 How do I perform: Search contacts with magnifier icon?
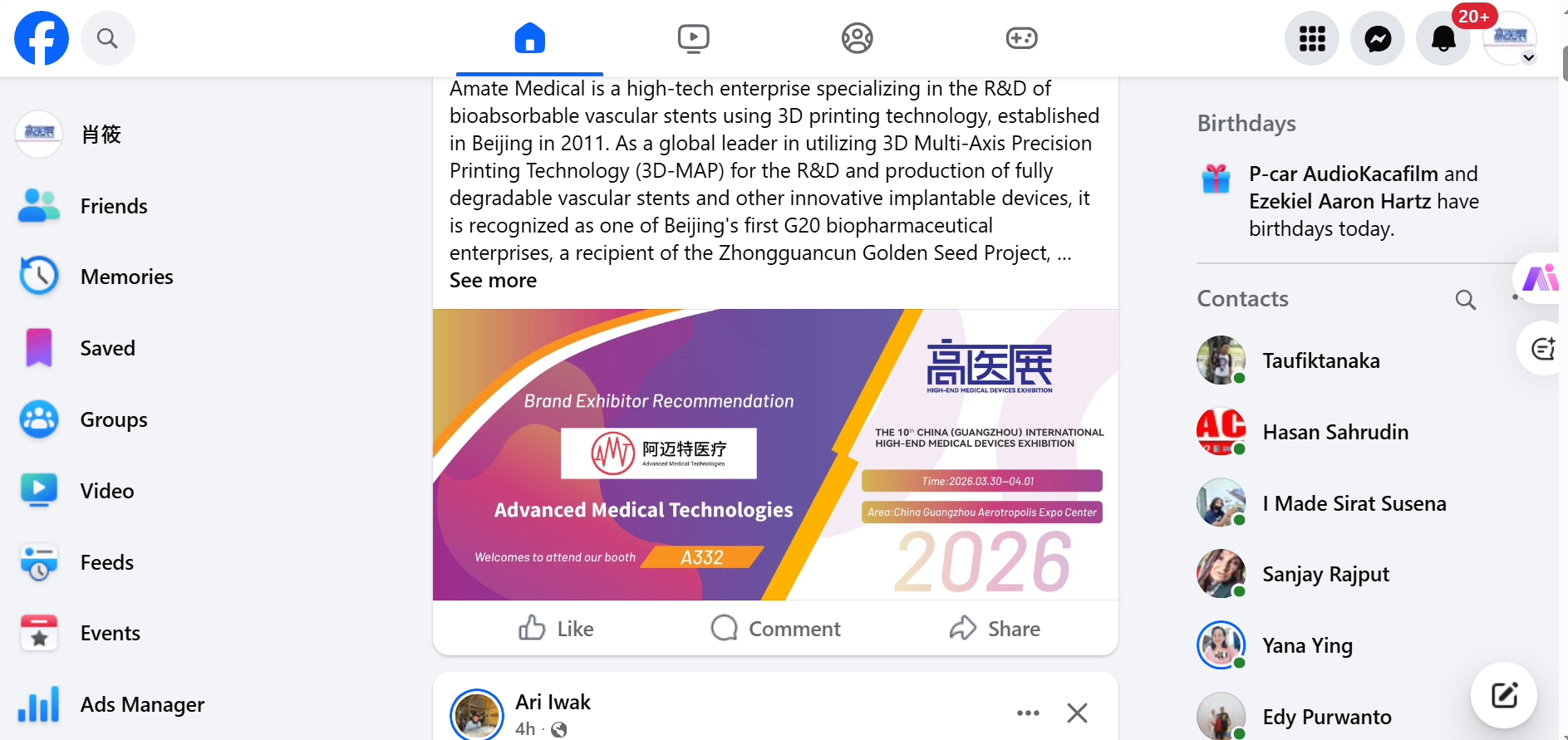pyautogui.click(x=1466, y=300)
